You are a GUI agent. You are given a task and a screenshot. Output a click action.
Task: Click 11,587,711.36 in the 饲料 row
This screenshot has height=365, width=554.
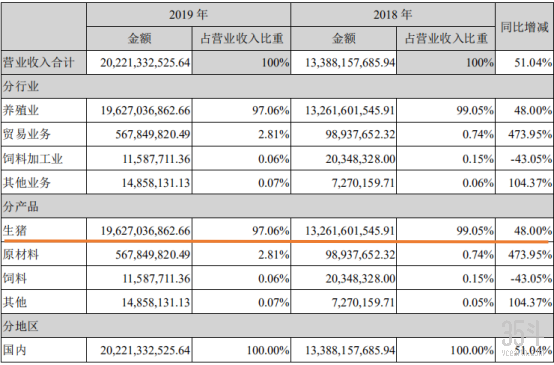click(x=156, y=279)
